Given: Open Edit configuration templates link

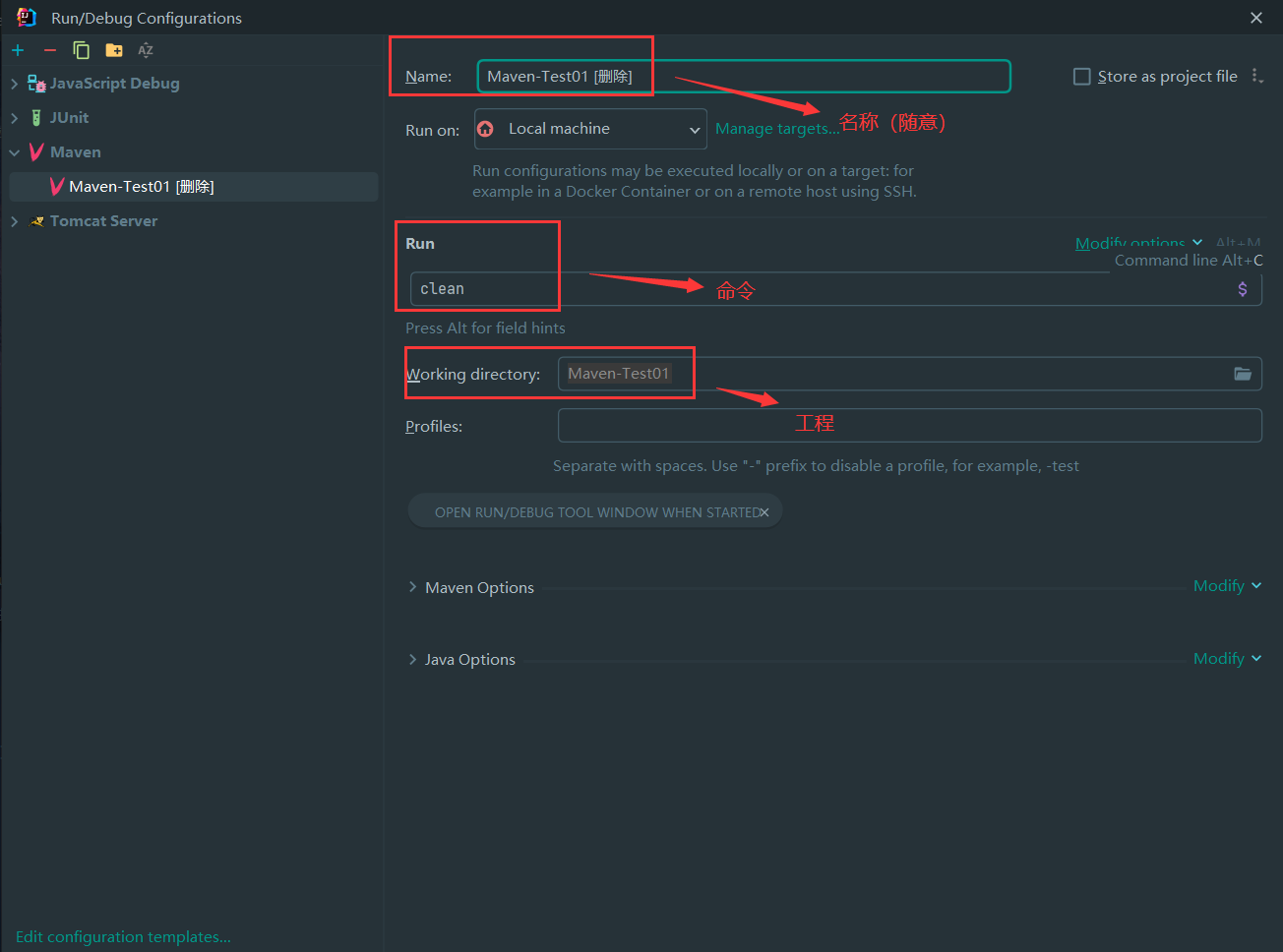Looking at the screenshot, I should (x=123, y=936).
